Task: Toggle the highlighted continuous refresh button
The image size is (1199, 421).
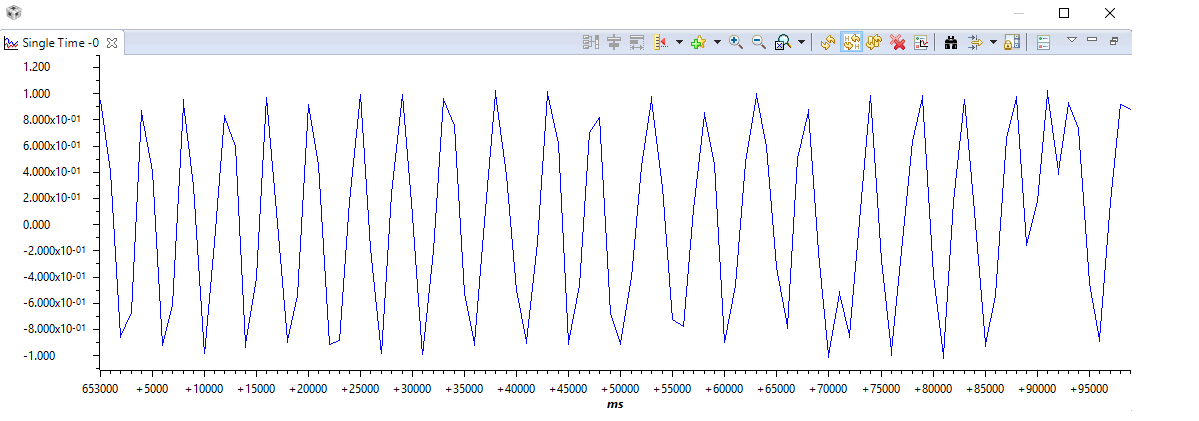Action: pyautogui.click(x=851, y=43)
